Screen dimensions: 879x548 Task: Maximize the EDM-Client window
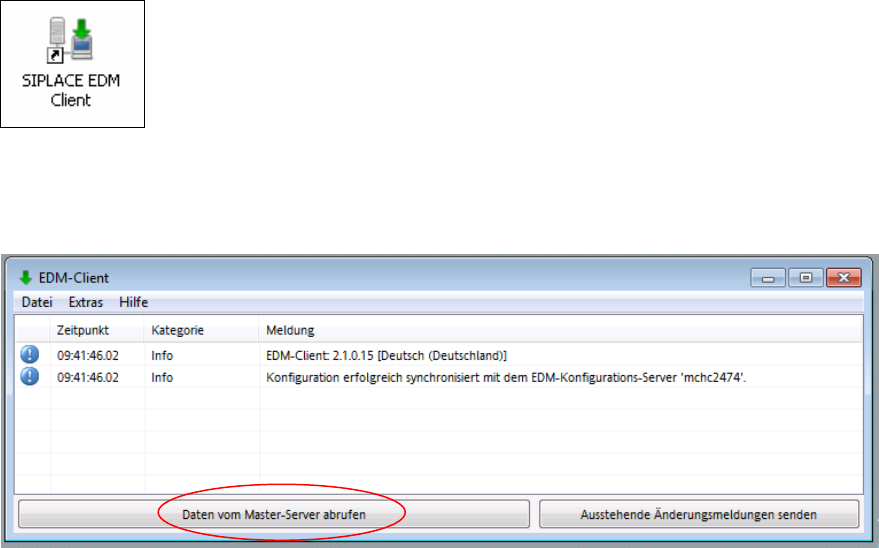(x=806, y=278)
